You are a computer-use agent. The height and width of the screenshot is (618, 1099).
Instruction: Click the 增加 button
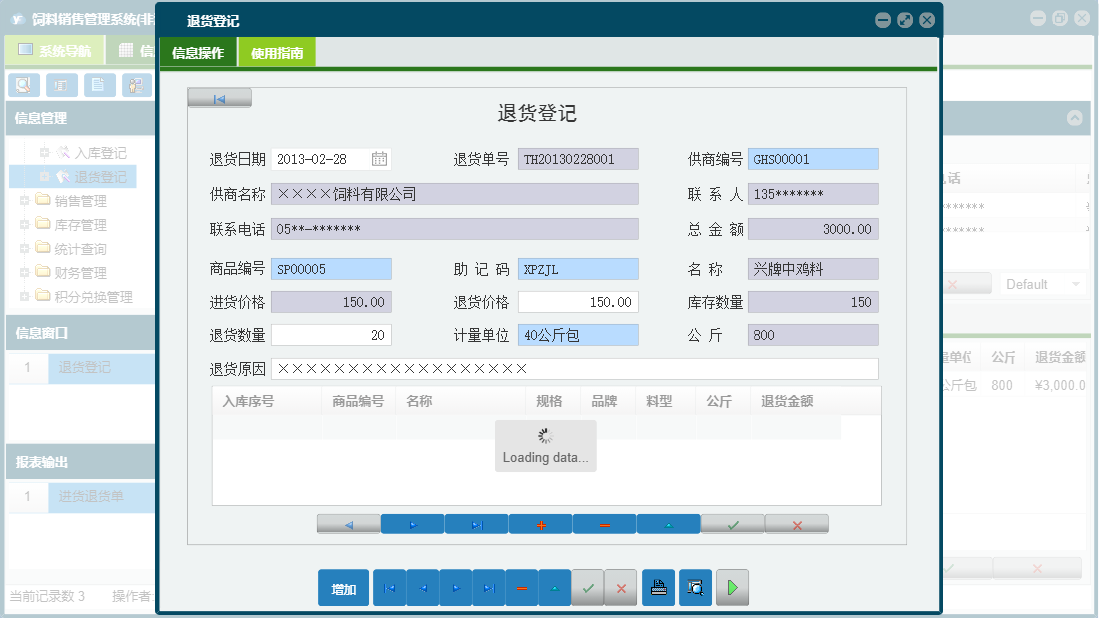pyautogui.click(x=343, y=588)
